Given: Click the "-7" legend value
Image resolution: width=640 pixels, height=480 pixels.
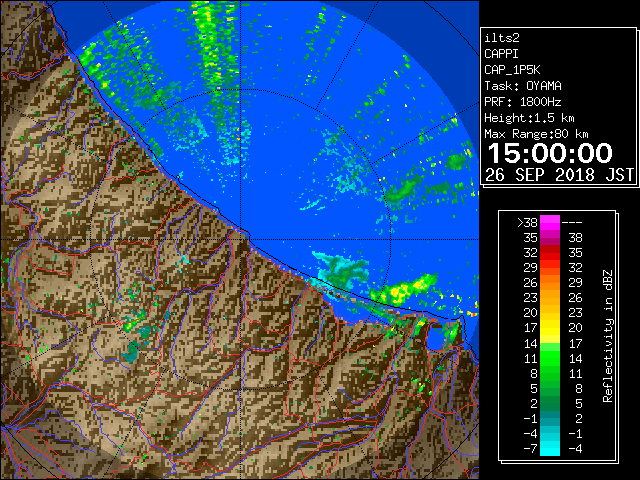Looking at the screenshot, I should (x=530, y=449).
